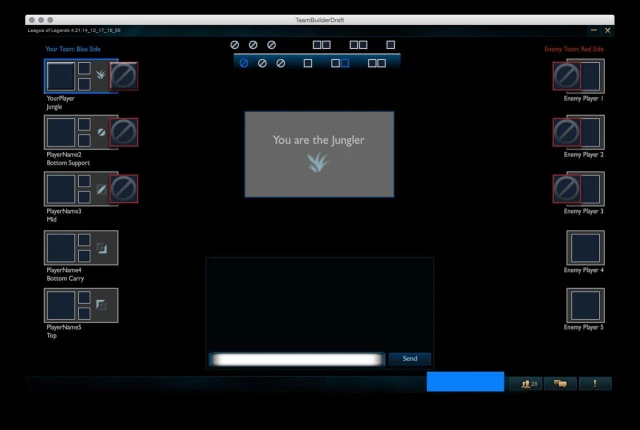The height and width of the screenshot is (430, 640).
Task: Select the highlighted blue ban indicator in the draft timeline
Action: 244,63
